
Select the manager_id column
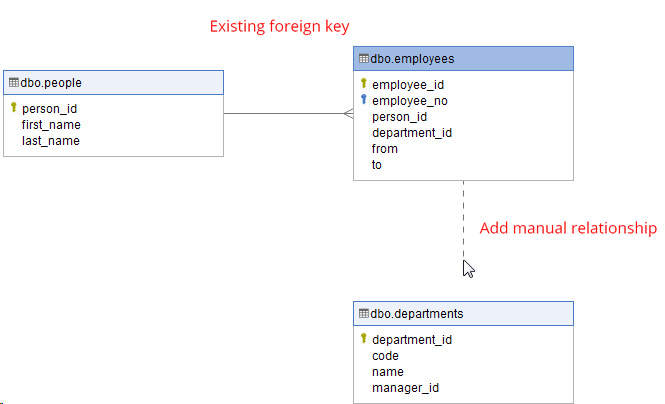[405, 388]
